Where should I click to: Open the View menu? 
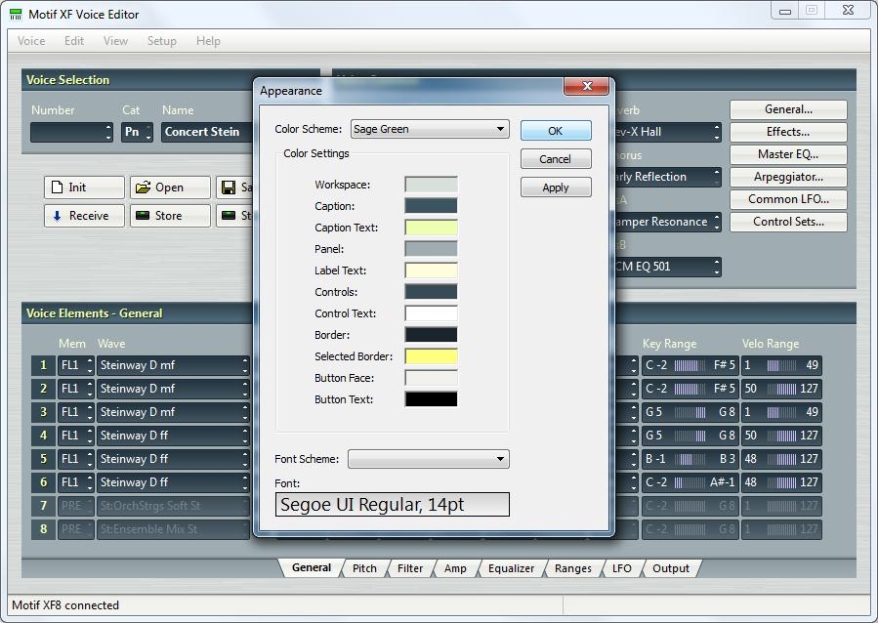coord(115,41)
